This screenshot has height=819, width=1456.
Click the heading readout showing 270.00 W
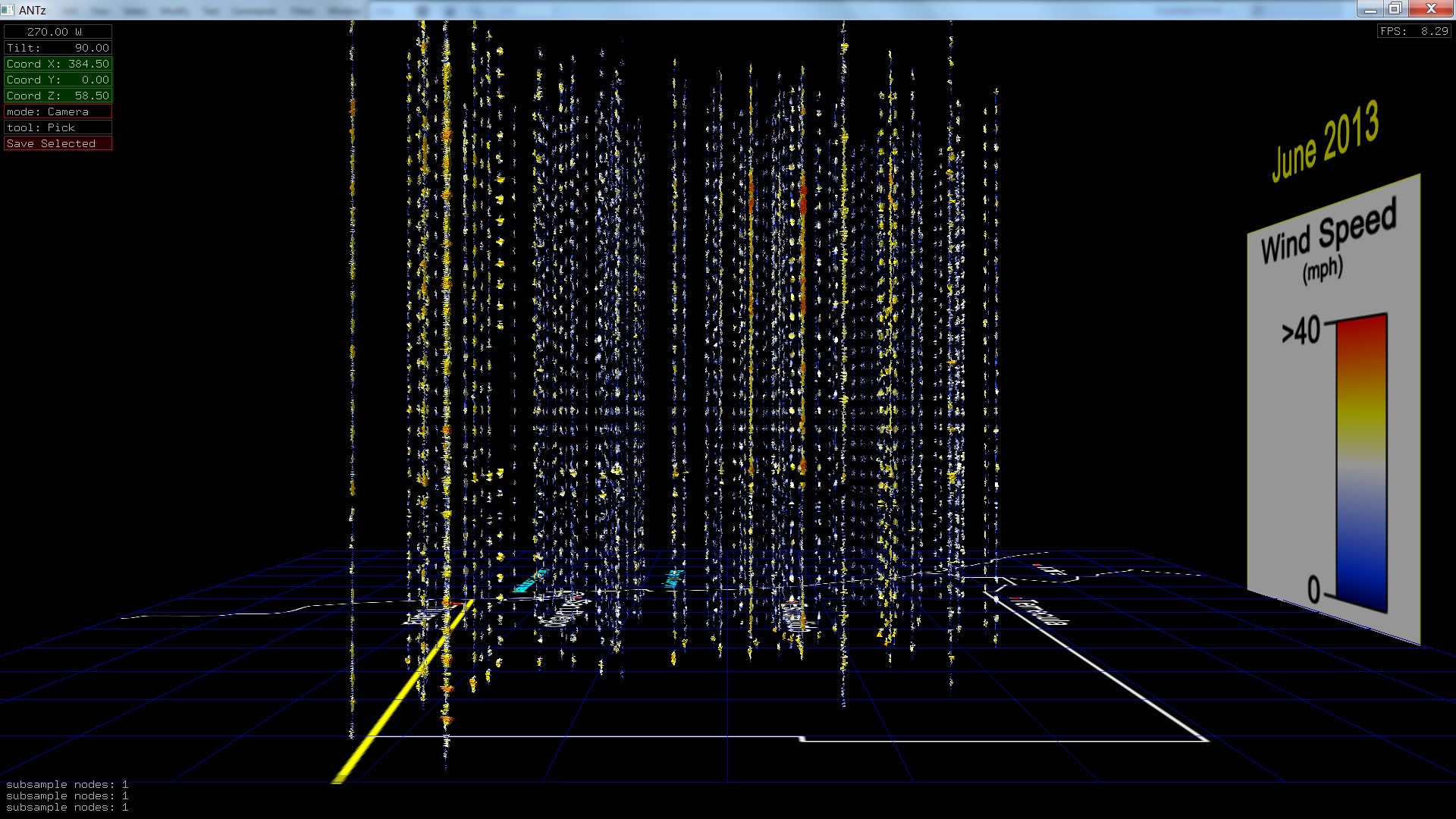[x=58, y=32]
